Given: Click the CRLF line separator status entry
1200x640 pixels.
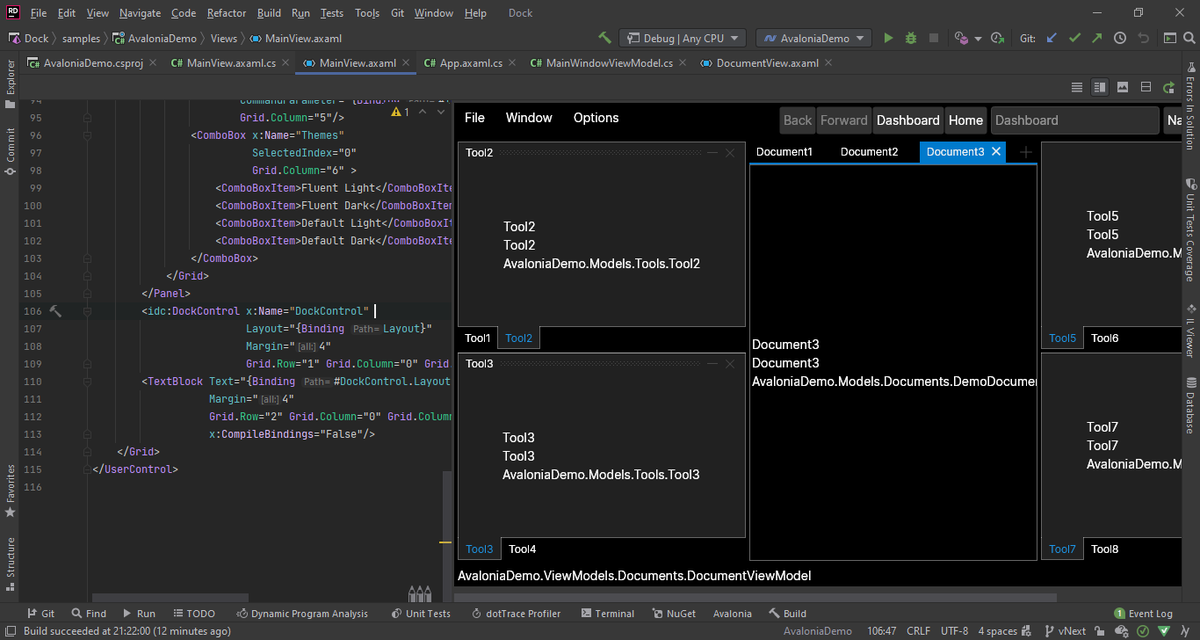Looking at the screenshot, I should 918,631.
